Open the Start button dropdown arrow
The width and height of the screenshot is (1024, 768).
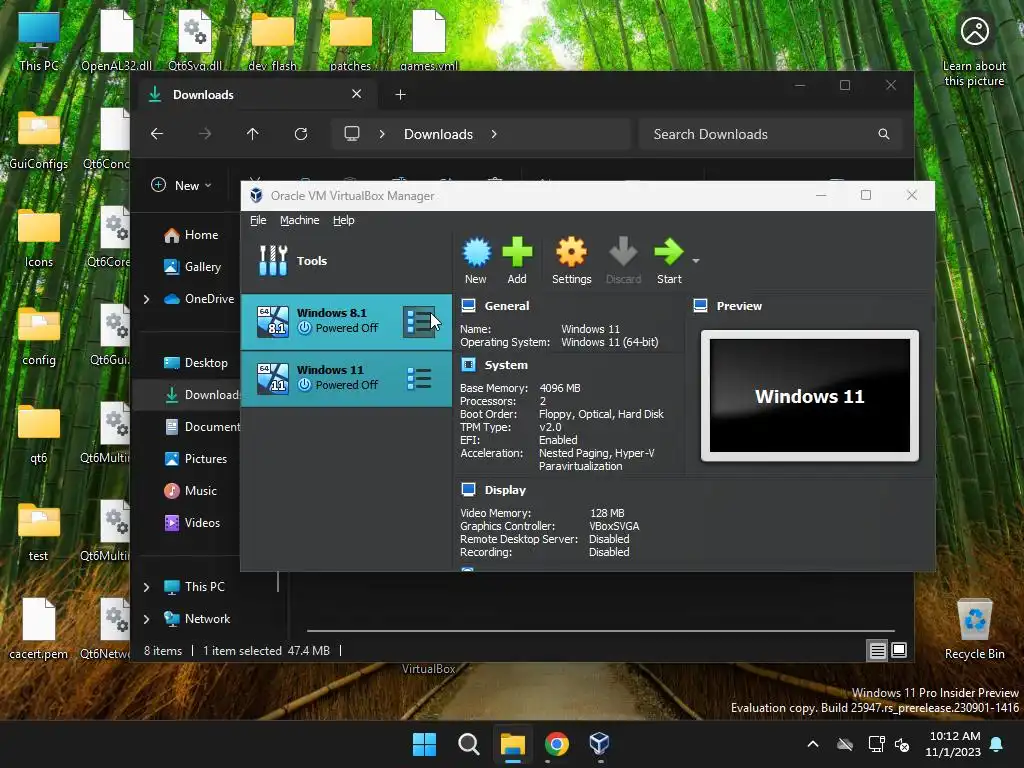696,261
